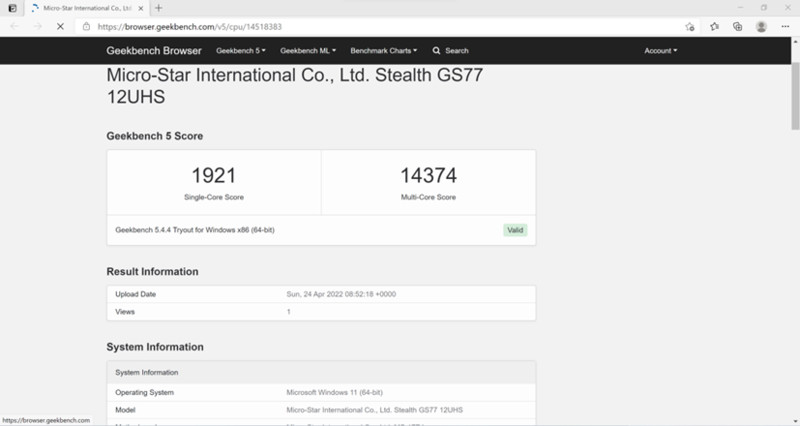
Task: Click the green Valid badge
Action: [515, 229]
